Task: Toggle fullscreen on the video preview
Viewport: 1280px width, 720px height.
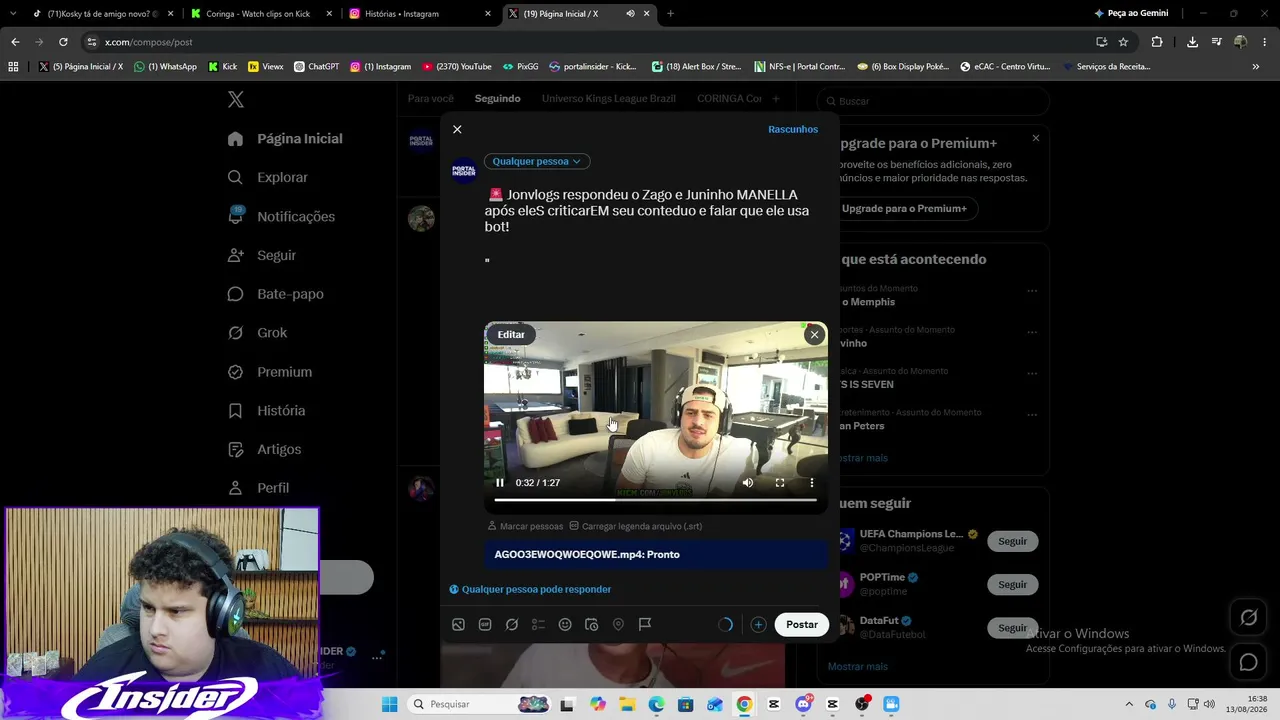Action: coord(780,483)
